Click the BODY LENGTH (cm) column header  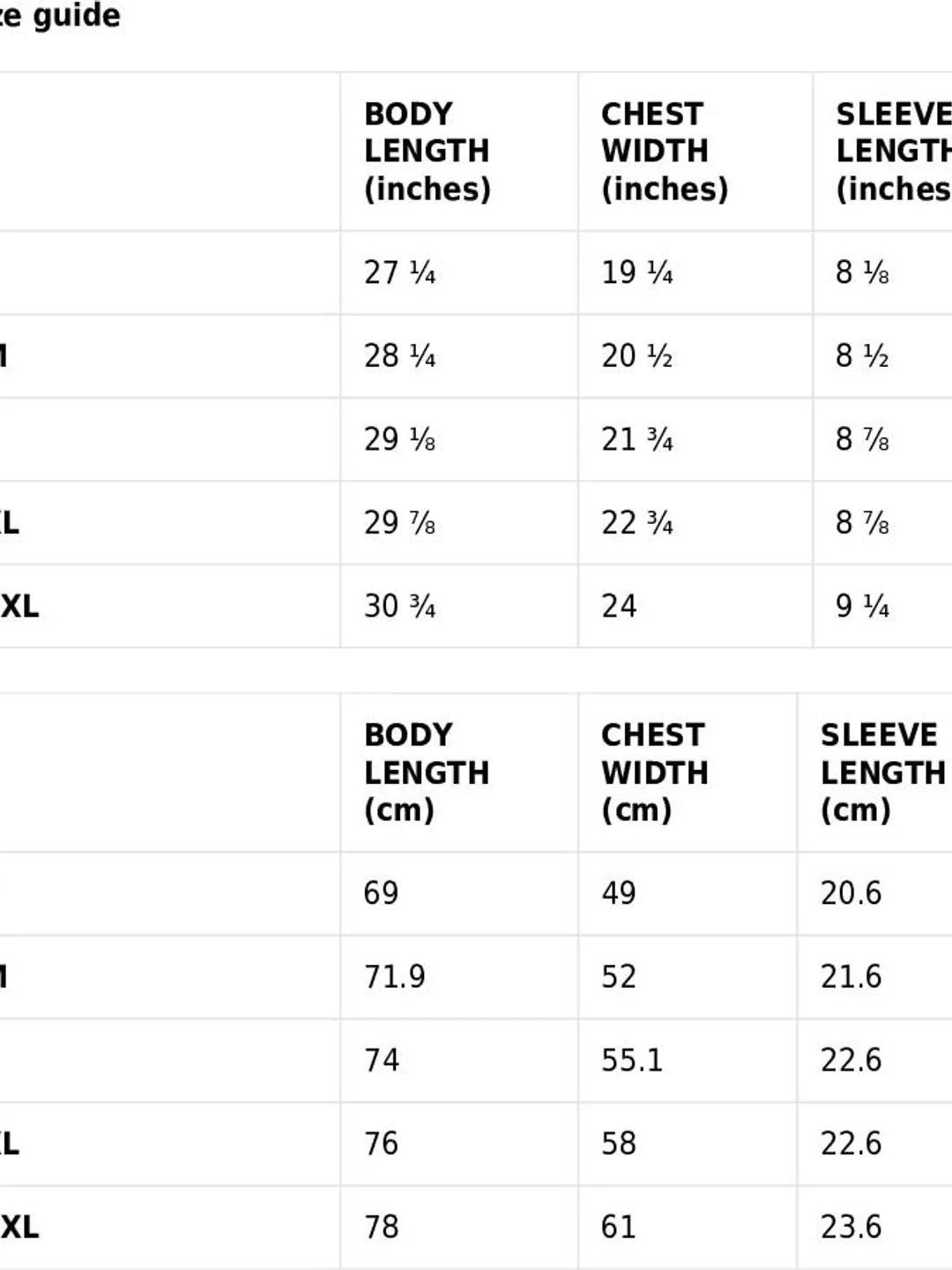click(x=427, y=773)
